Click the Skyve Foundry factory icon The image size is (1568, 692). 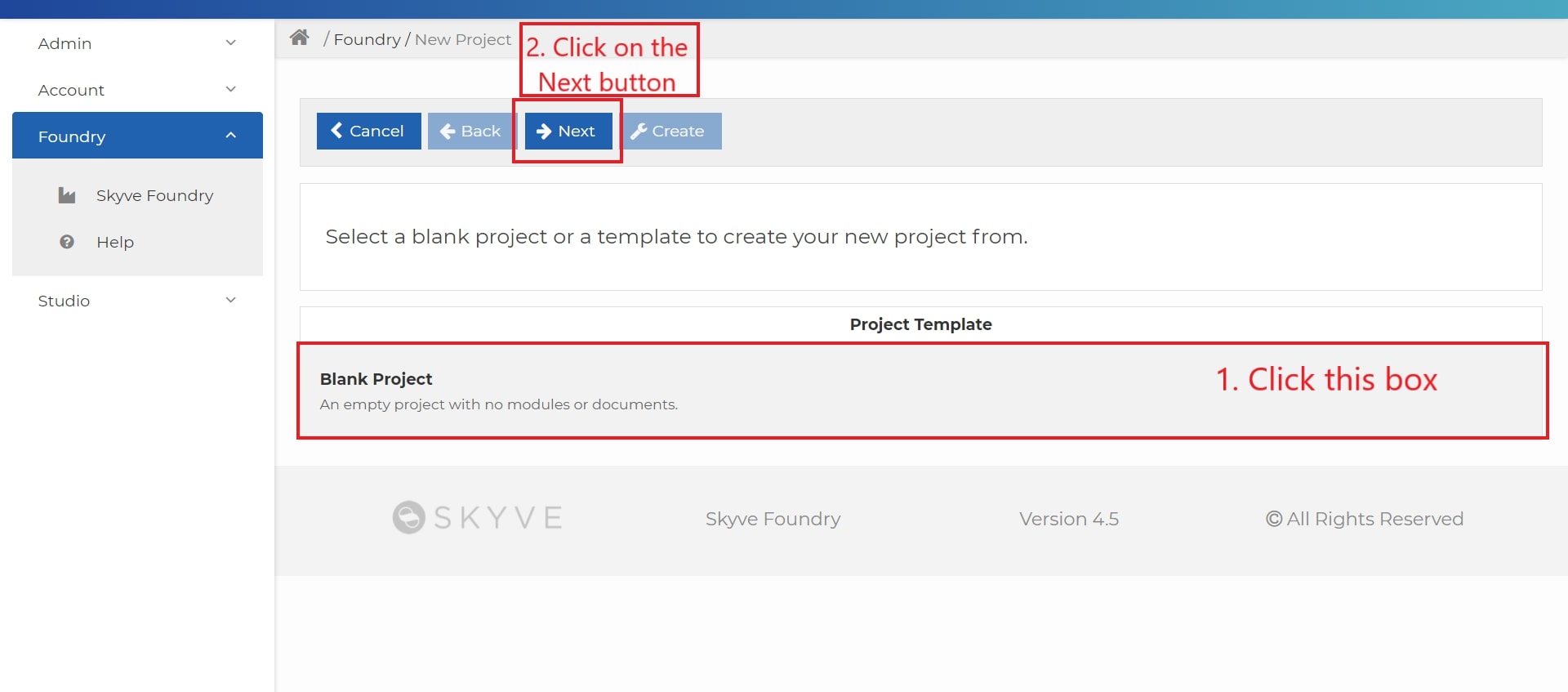coord(67,195)
